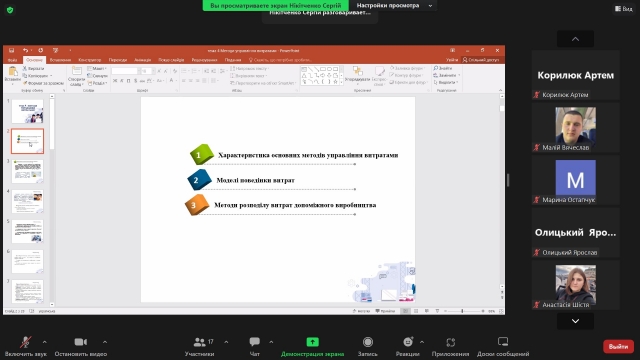Select slide 3 thumbnail
Screen dimensions: 640x360
tap(27, 171)
